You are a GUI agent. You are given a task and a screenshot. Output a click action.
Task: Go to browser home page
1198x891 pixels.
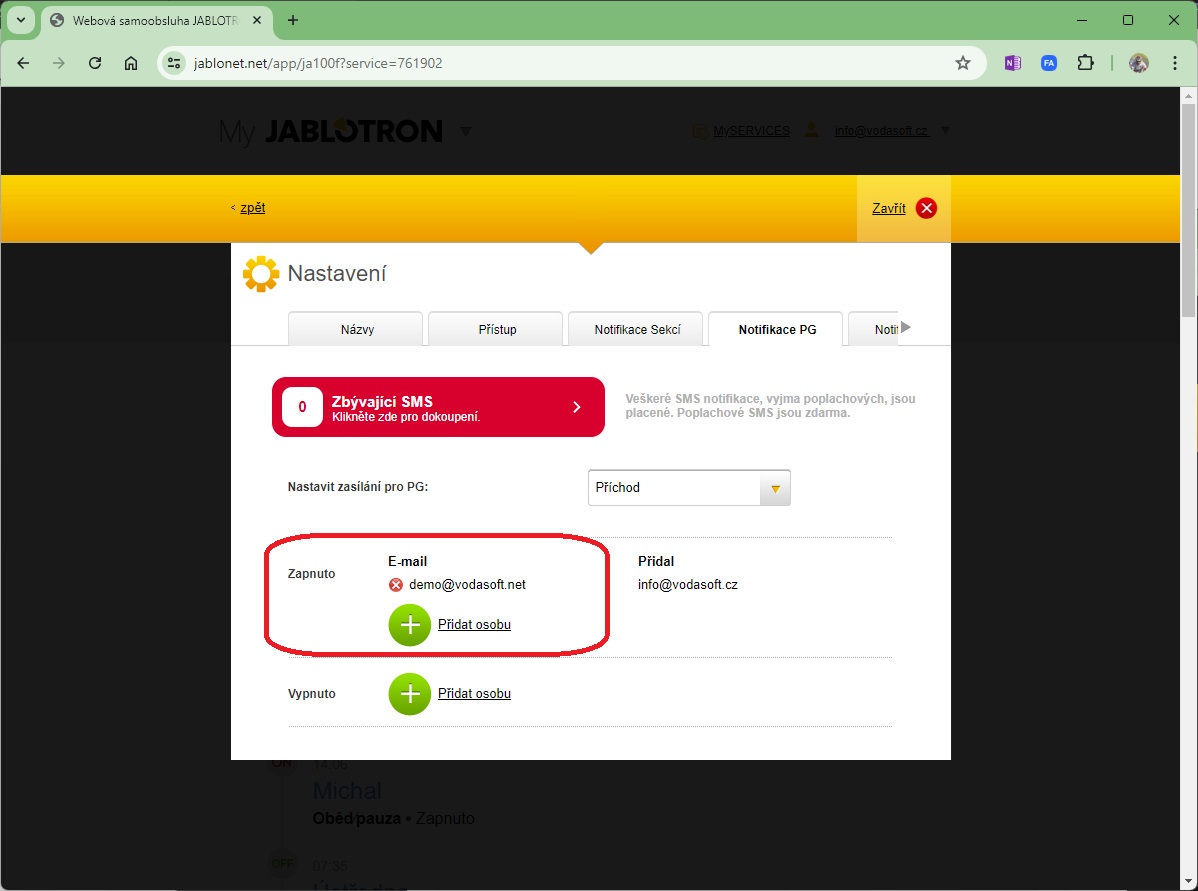pos(131,63)
